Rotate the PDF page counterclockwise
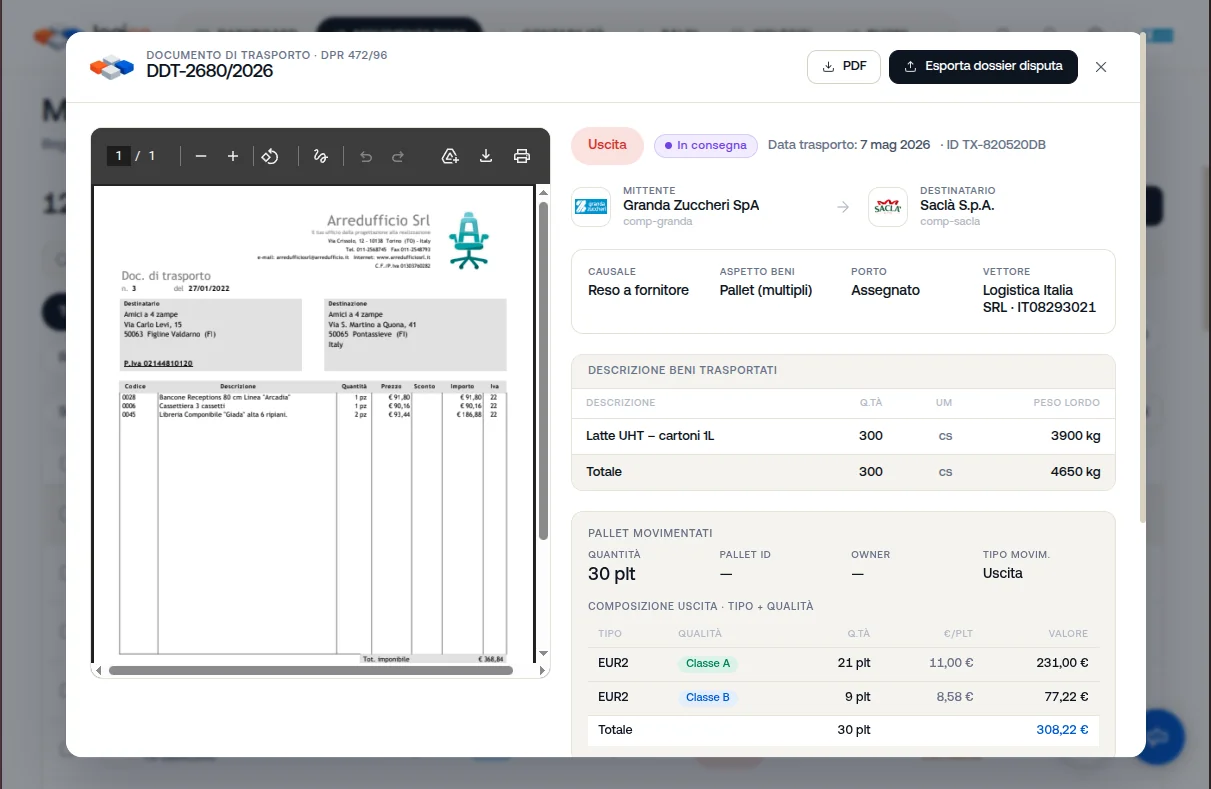 pyautogui.click(x=270, y=156)
